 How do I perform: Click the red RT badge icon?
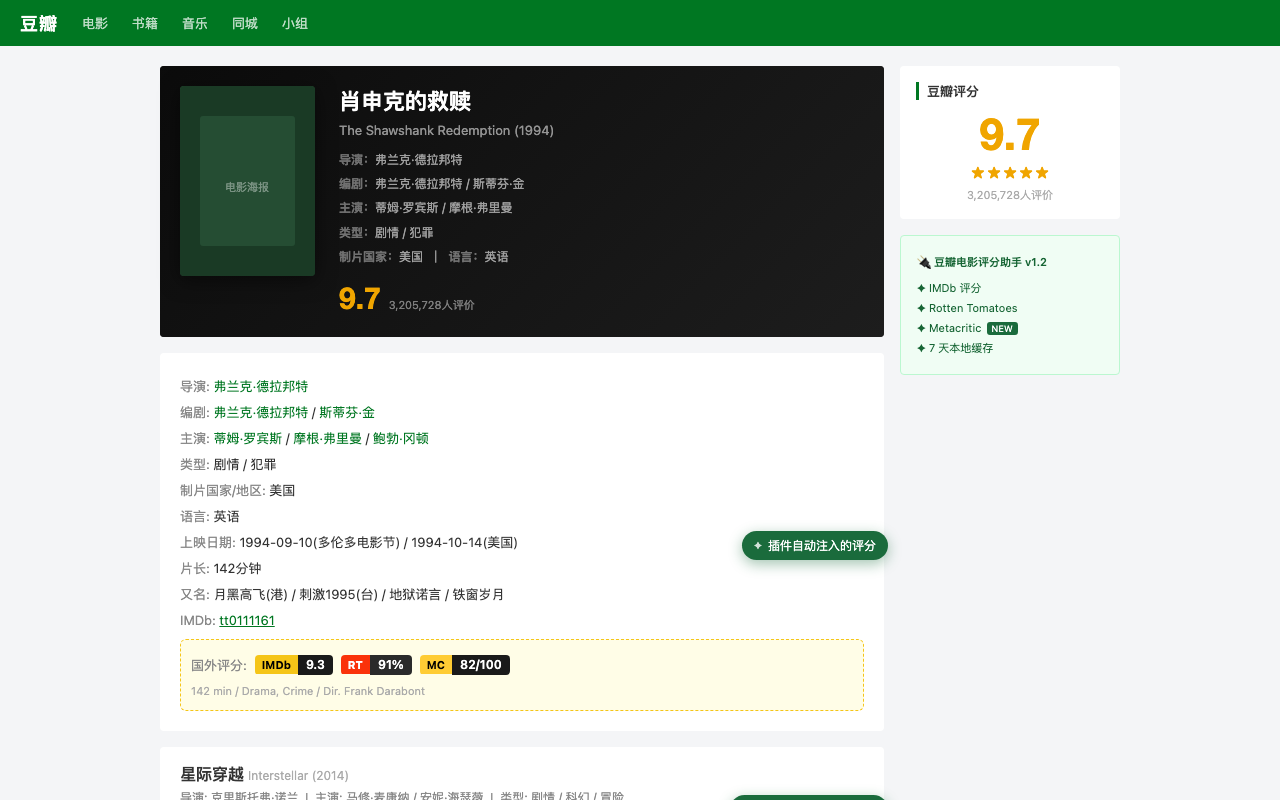pyautogui.click(x=355, y=665)
